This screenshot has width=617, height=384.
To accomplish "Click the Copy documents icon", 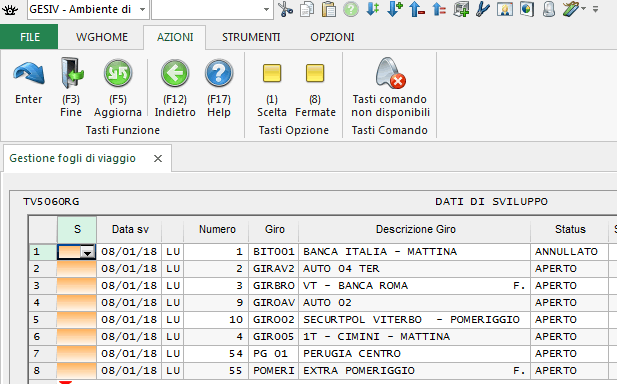I will (x=307, y=9).
